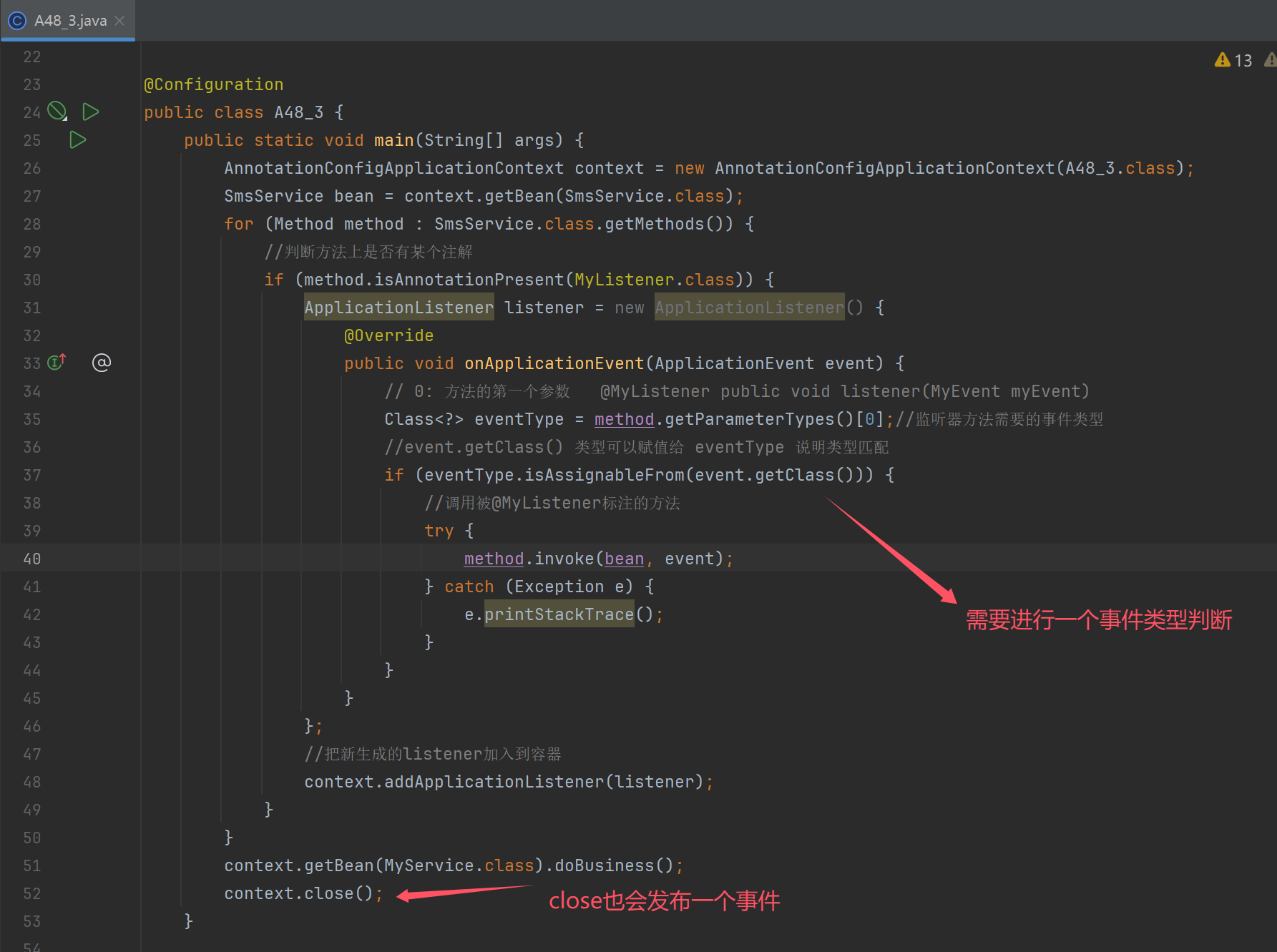This screenshot has height=952, width=1277.
Task: Click the onApplicationEvent method name
Action: (554, 363)
